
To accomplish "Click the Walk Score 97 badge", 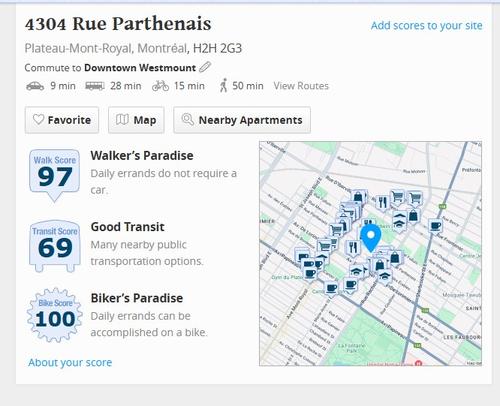I will coord(55,175).
